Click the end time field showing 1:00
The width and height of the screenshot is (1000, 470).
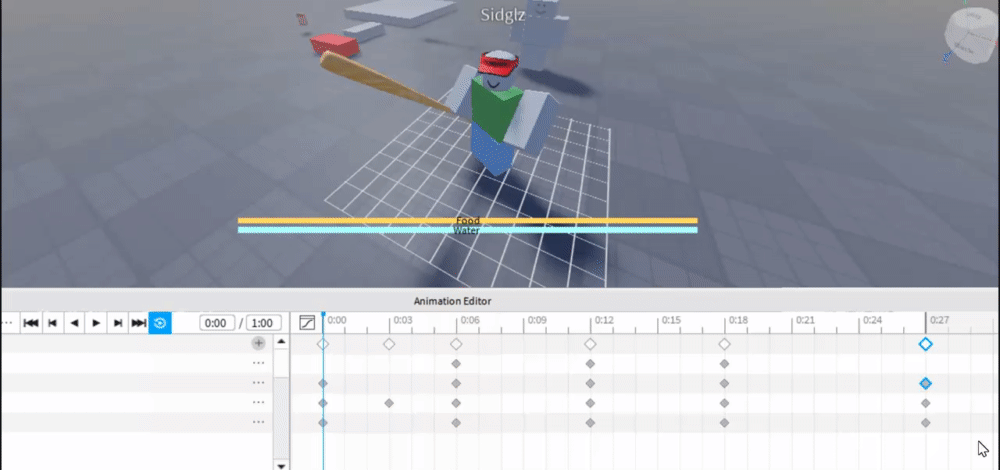[263, 323]
